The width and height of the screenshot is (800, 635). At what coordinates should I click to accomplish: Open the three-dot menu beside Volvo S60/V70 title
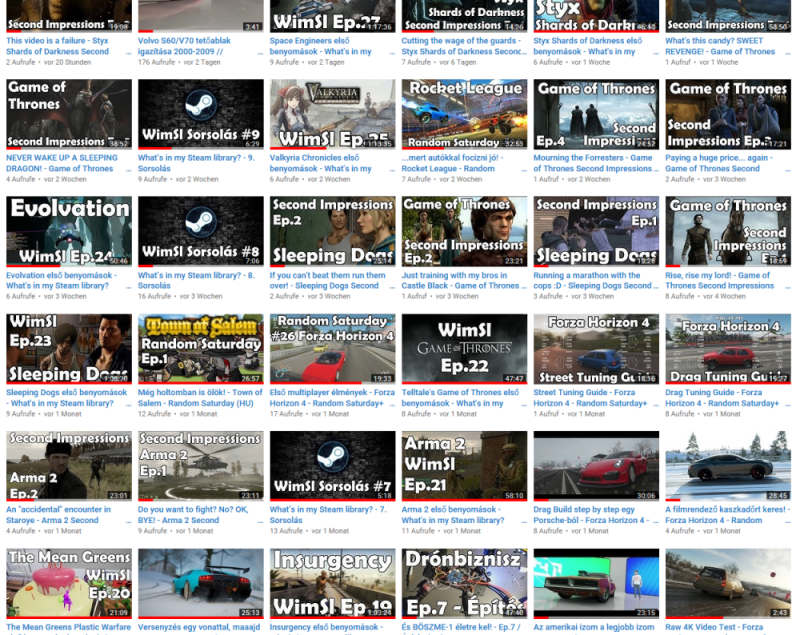coord(260,53)
